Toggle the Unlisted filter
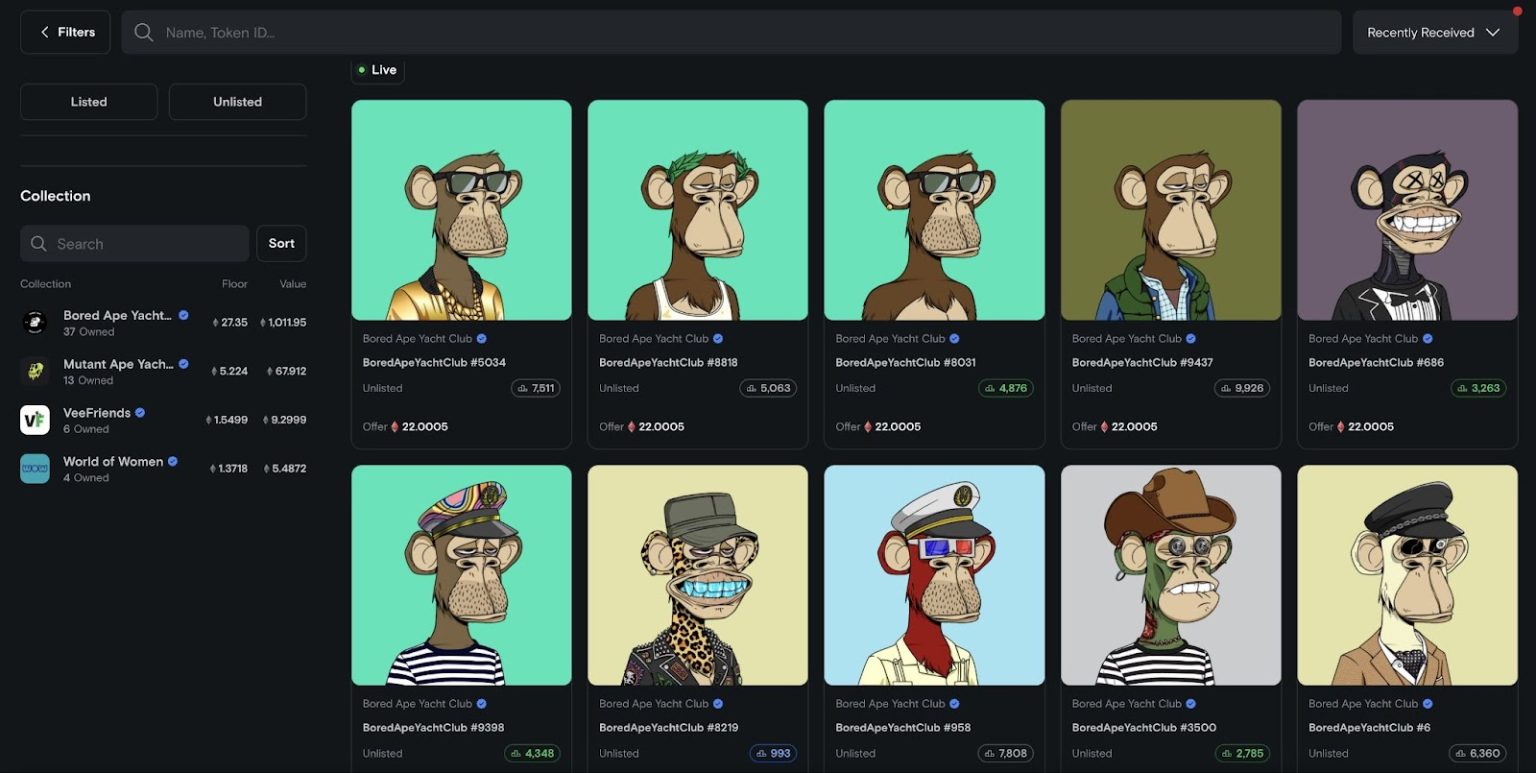1536x773 pixels. (237, 102)
